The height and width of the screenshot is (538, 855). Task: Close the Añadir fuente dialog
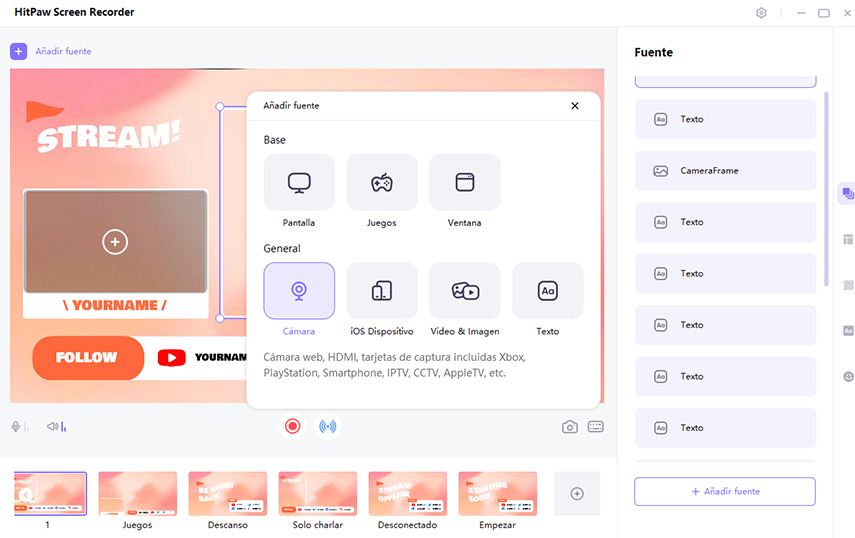(x=575, y=106)
